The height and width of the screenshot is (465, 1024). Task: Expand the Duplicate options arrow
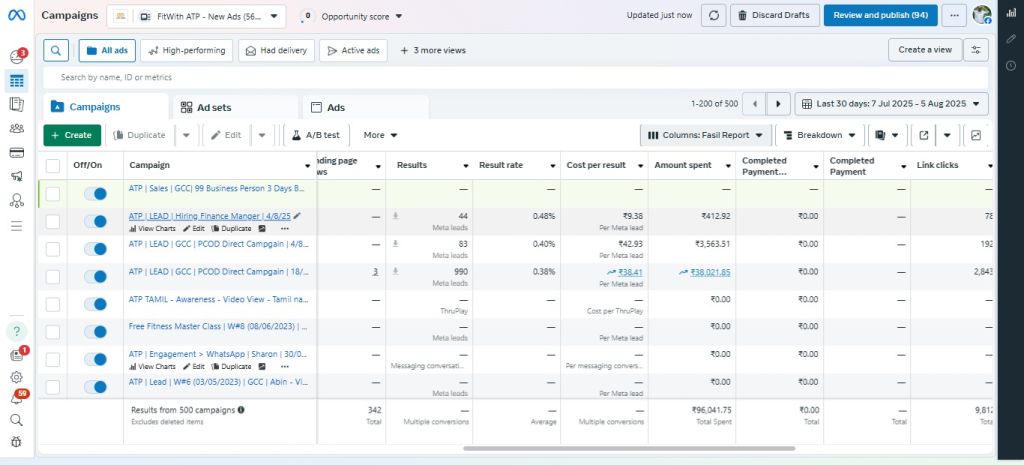[186, 135]
